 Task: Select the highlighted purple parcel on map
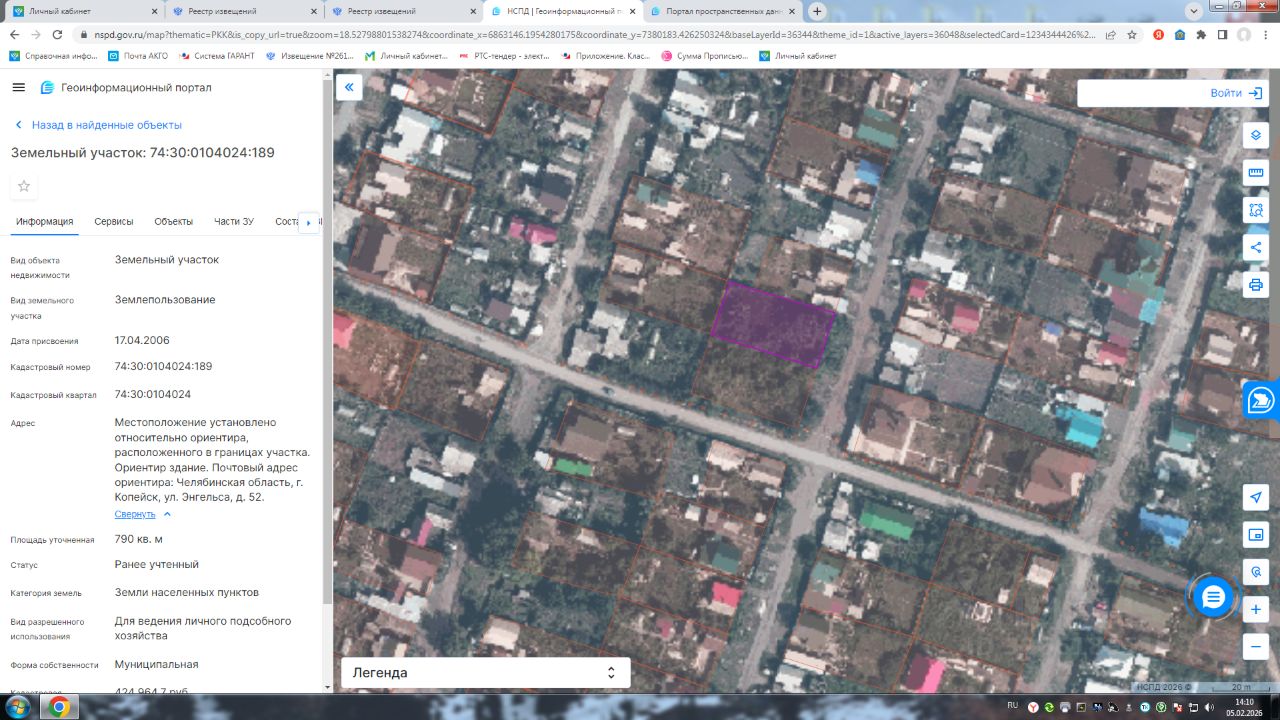click(x=772, y=324)
